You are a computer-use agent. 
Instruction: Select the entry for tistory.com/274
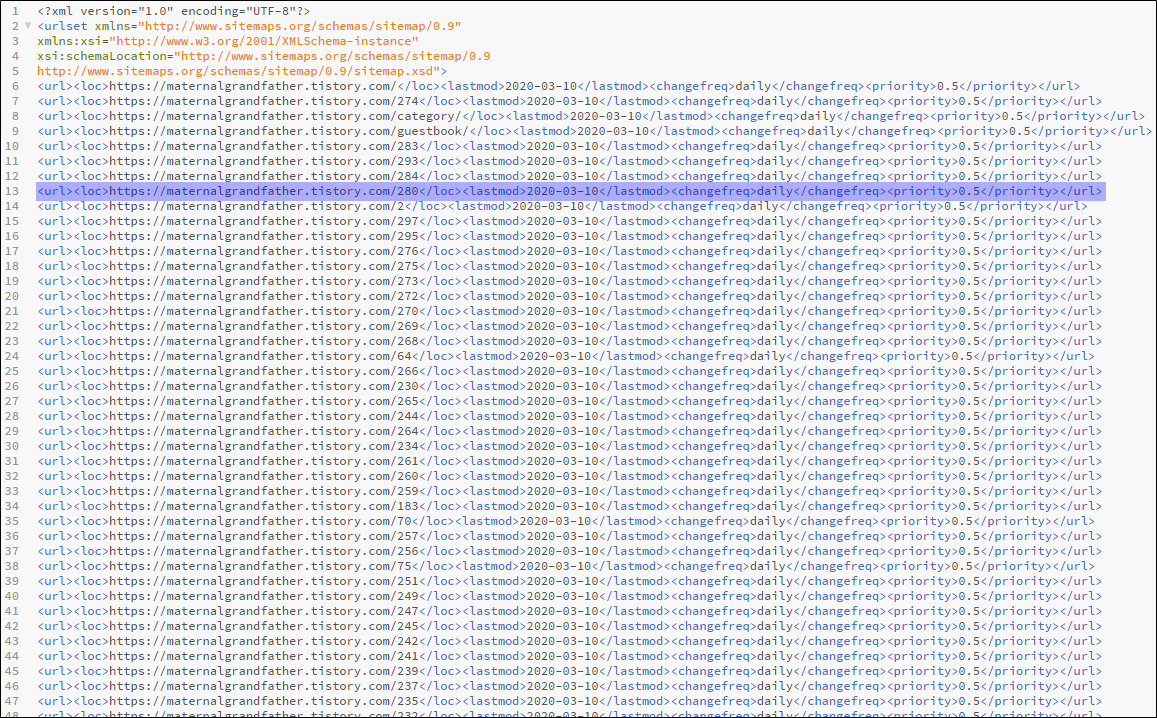coord(570,101)
